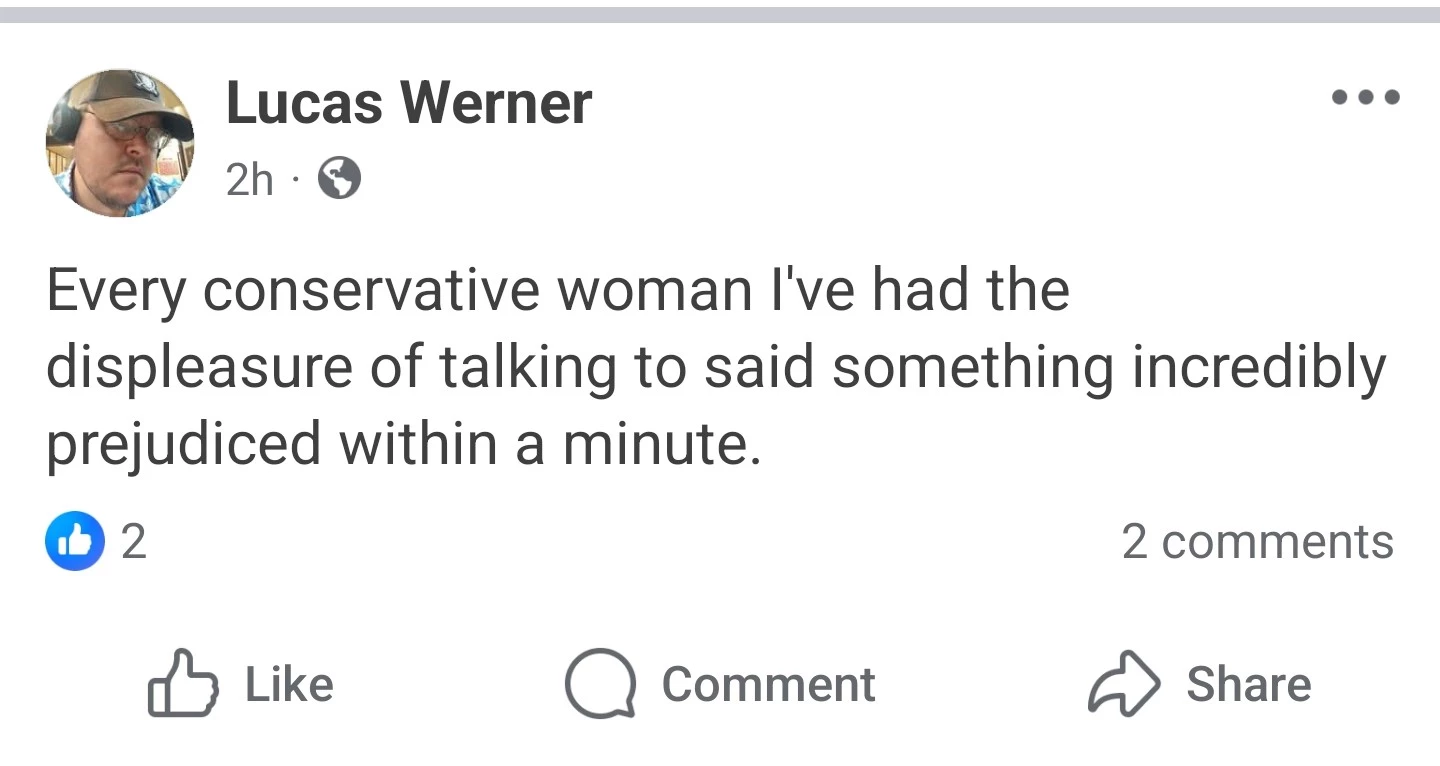Click the speech bubble Comment icon

tap(600, 684)
